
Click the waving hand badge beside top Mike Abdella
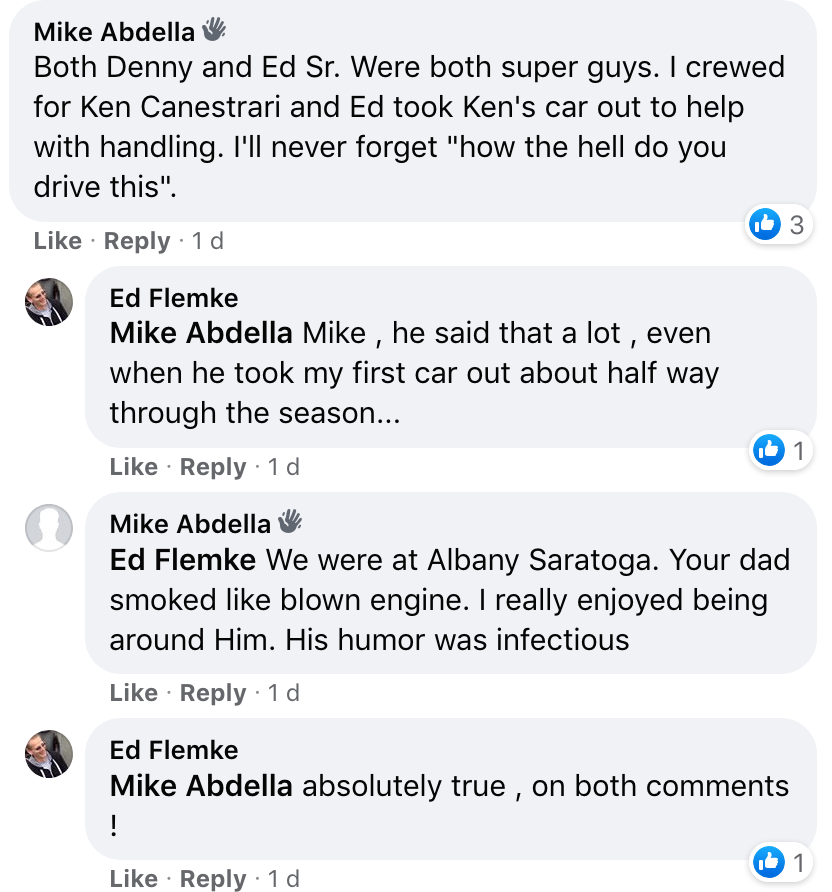click(214, 29)
